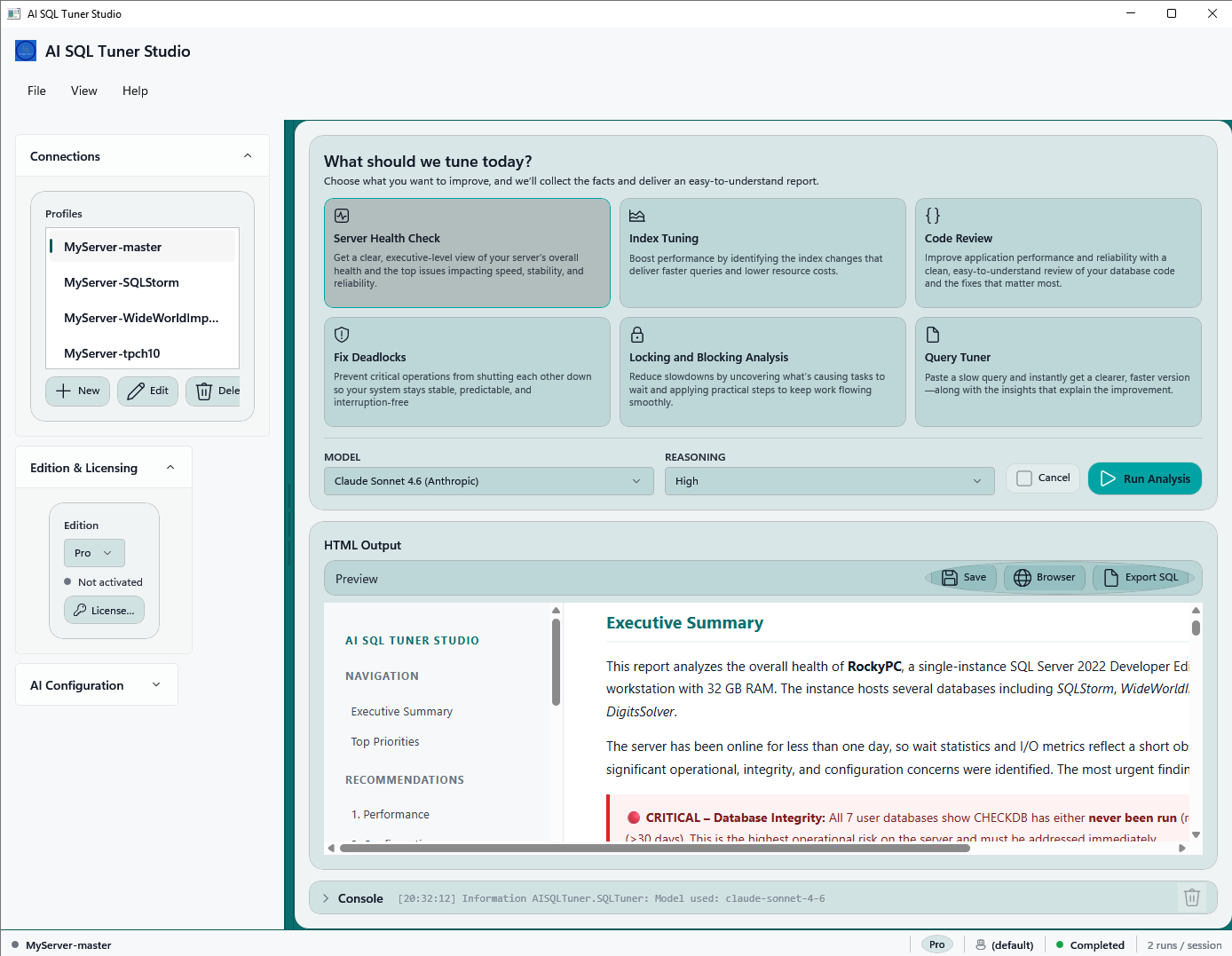Select the MyServer-SQLStorm profile
The height and width of the screenshot is (956, 1232).
click(142, 282)
